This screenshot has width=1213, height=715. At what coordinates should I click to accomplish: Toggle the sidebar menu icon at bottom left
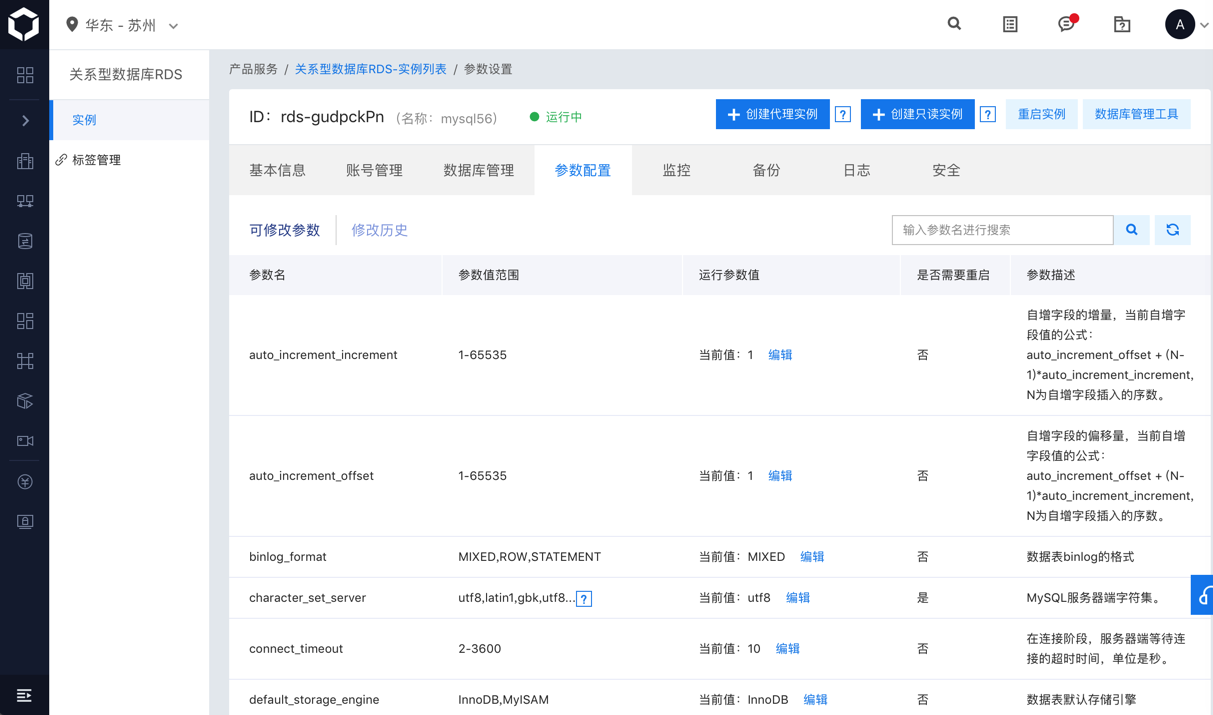click(x=24, y=695)
